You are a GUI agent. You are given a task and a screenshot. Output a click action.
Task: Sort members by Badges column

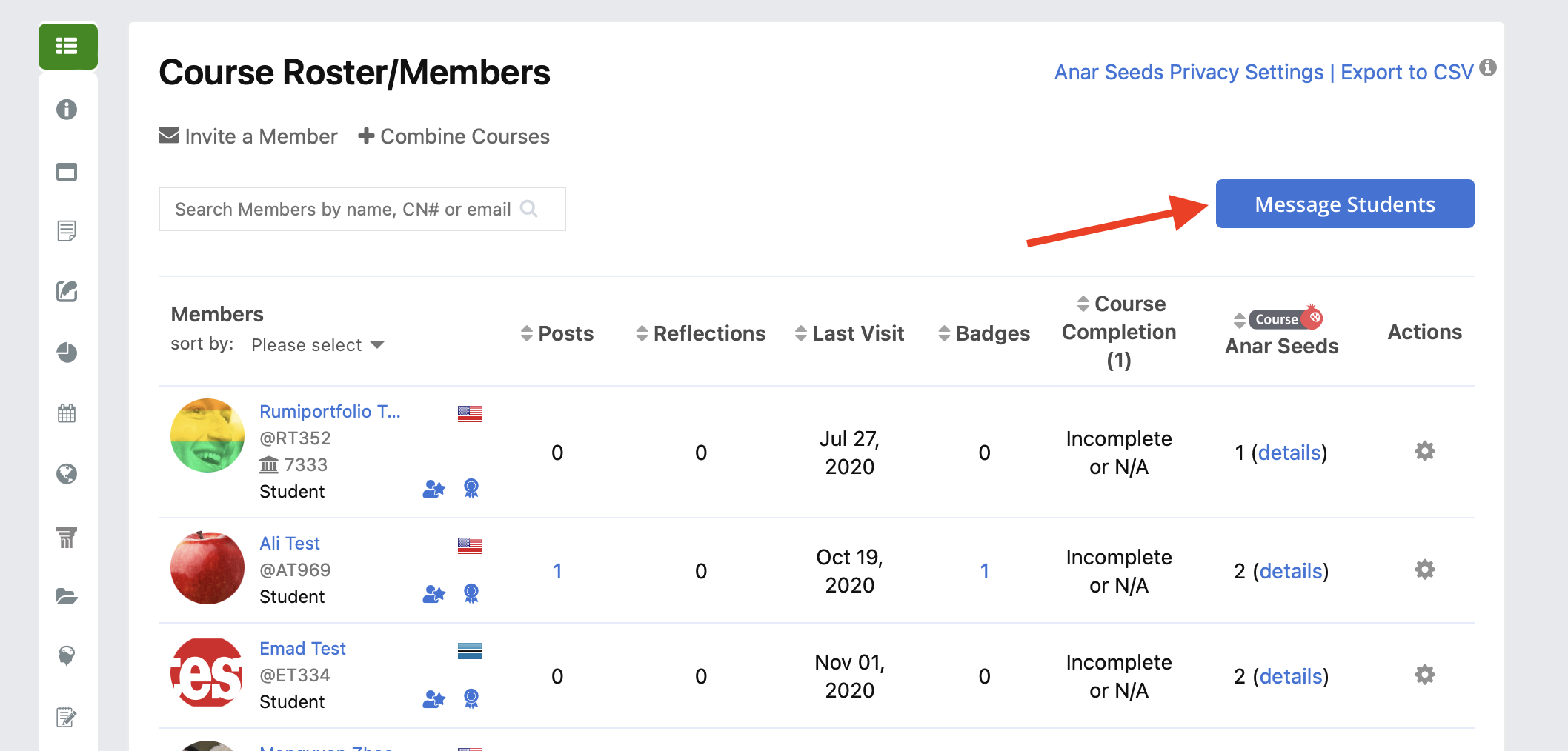pyautogui.click(x=984, y=333)
